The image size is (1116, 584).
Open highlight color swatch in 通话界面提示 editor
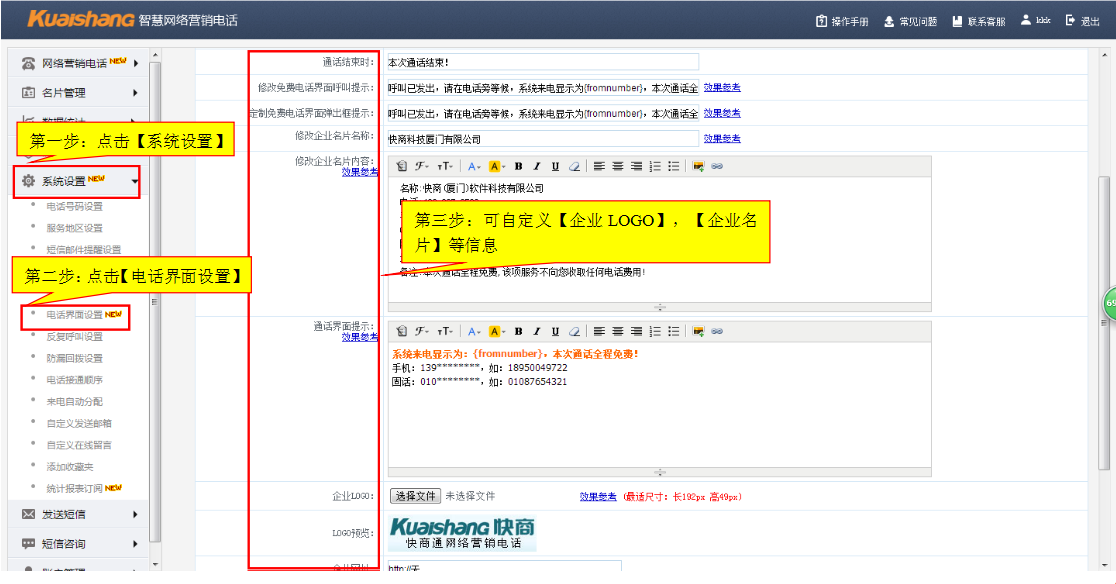(x=495, y=331)
